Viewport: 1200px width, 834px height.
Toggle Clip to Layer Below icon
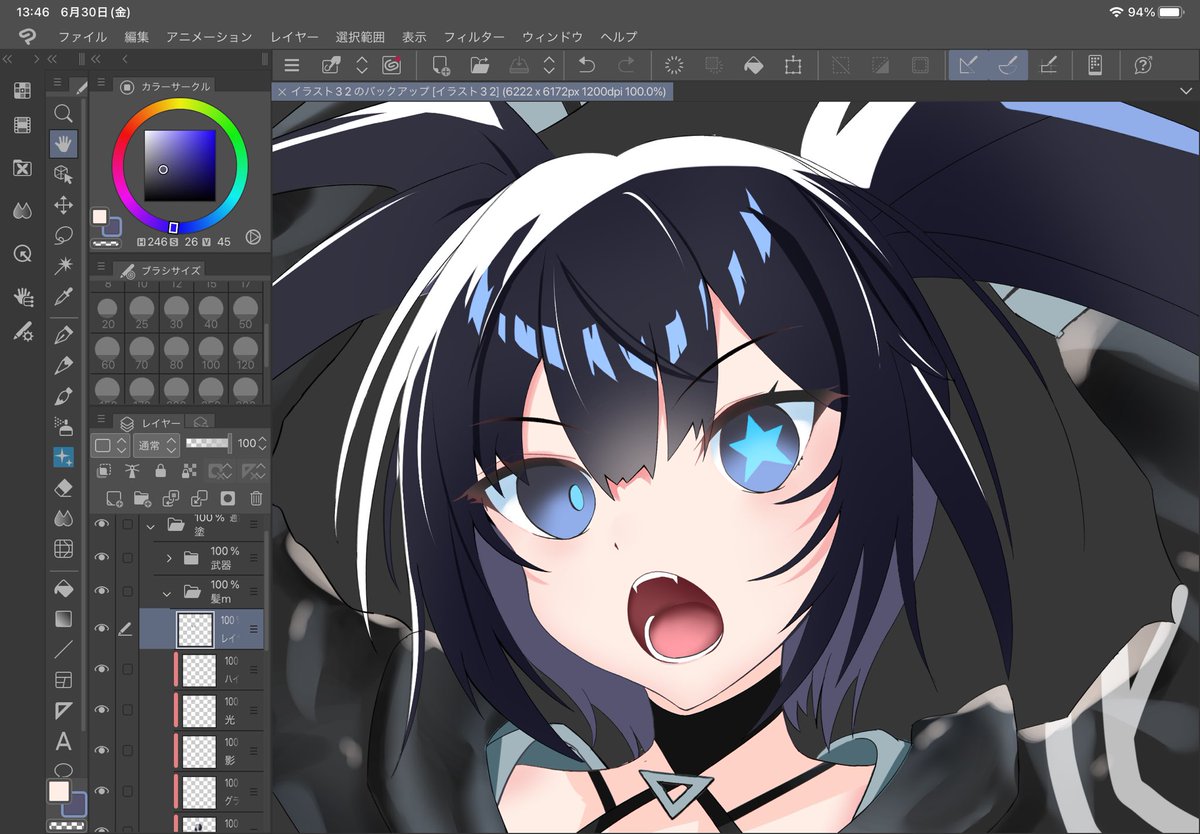click(x=104, y=471)
